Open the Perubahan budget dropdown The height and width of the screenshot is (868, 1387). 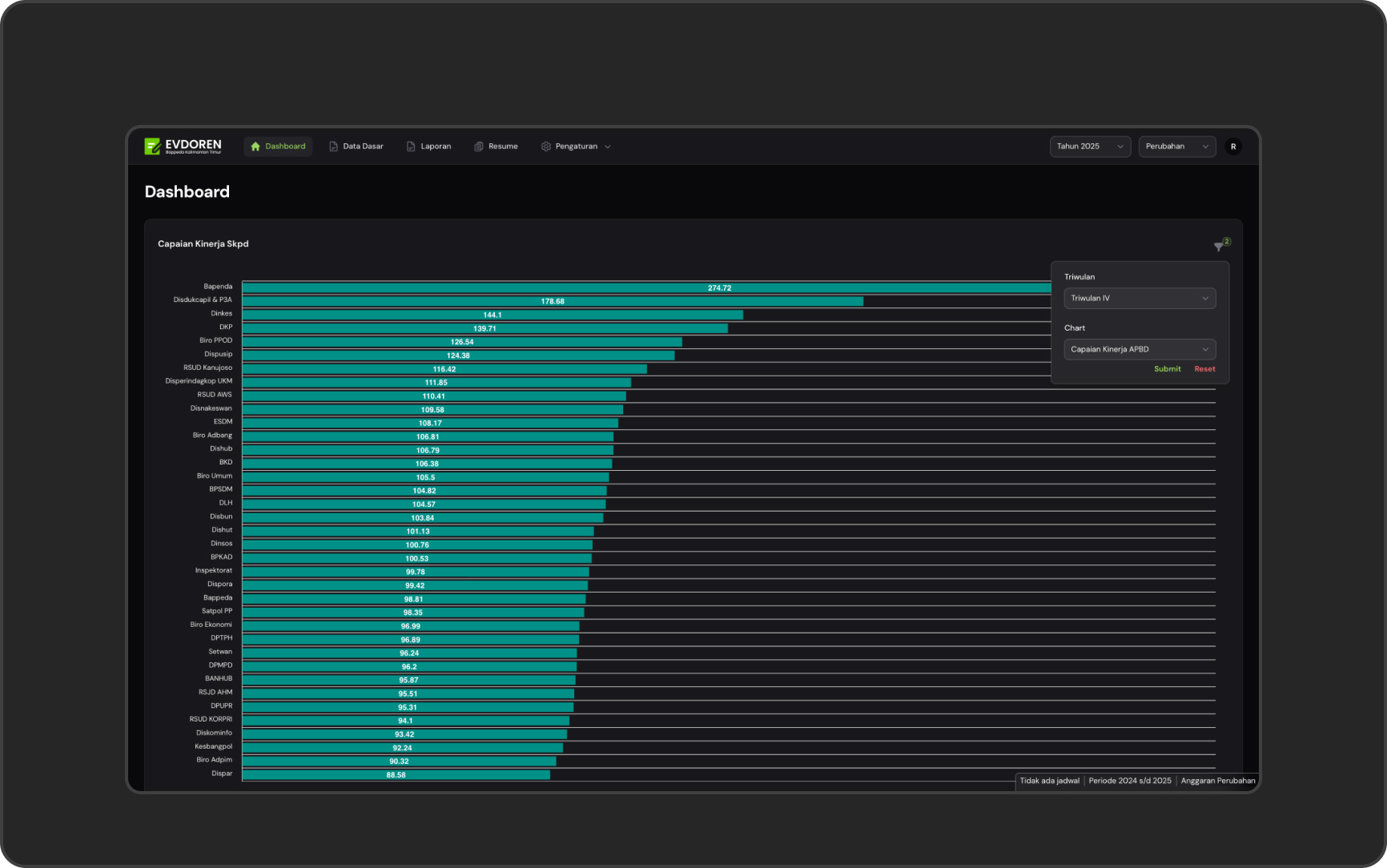coord(1176,147)
